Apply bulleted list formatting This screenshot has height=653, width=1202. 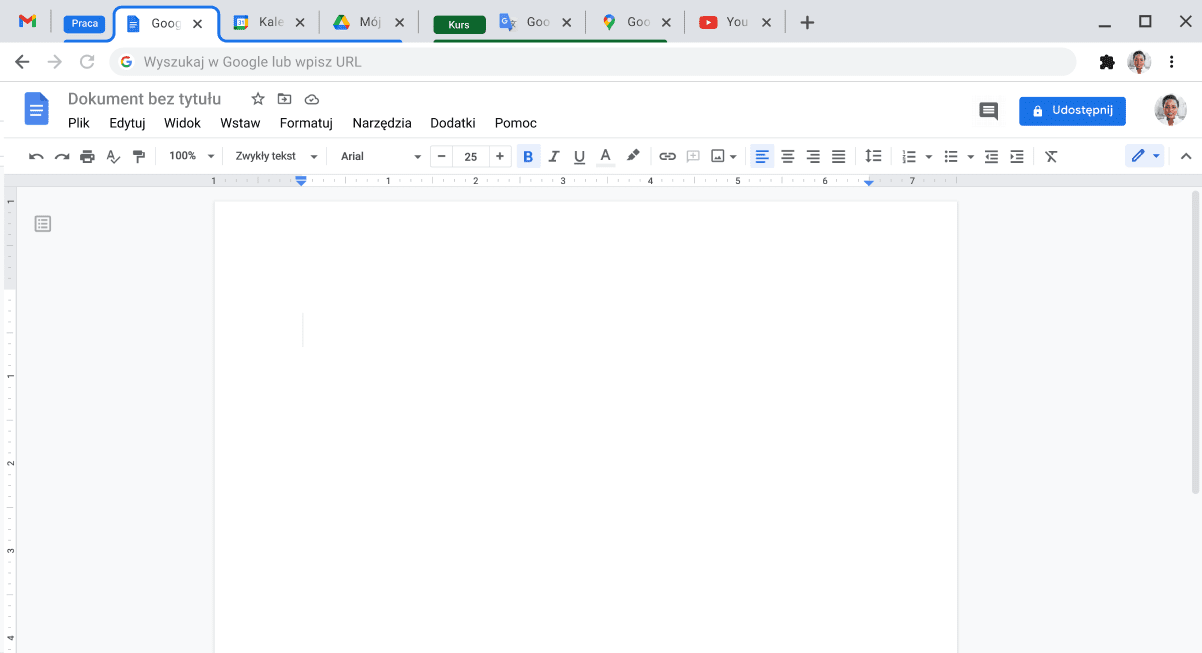951,156
